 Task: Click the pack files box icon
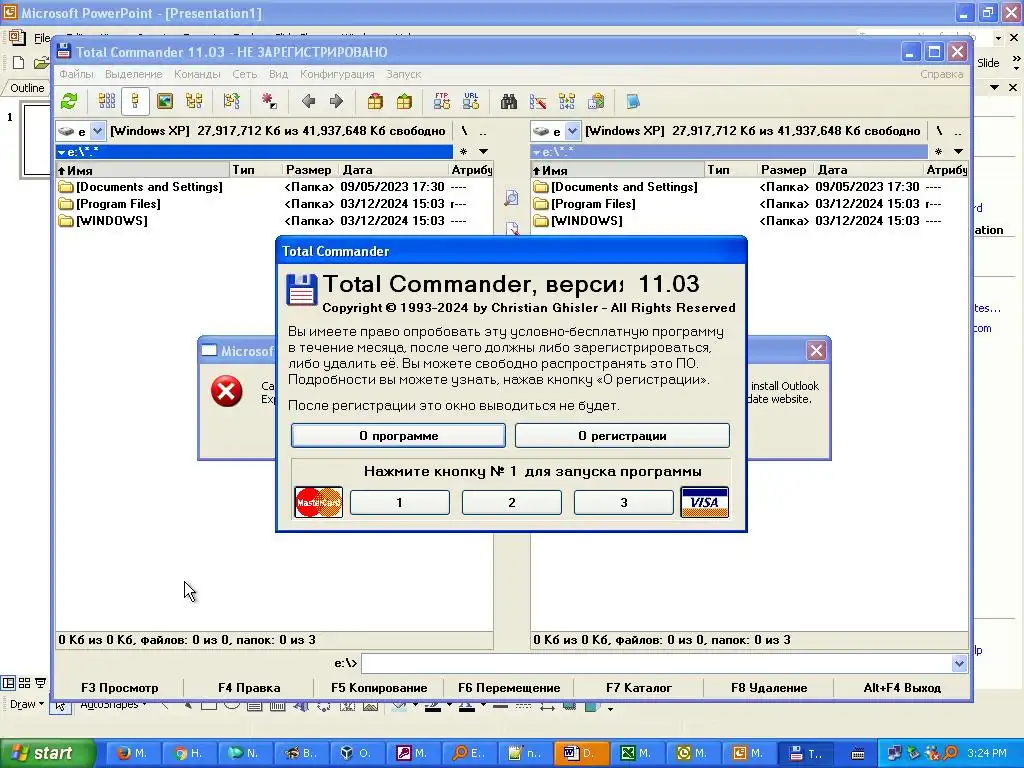point(375,101)
